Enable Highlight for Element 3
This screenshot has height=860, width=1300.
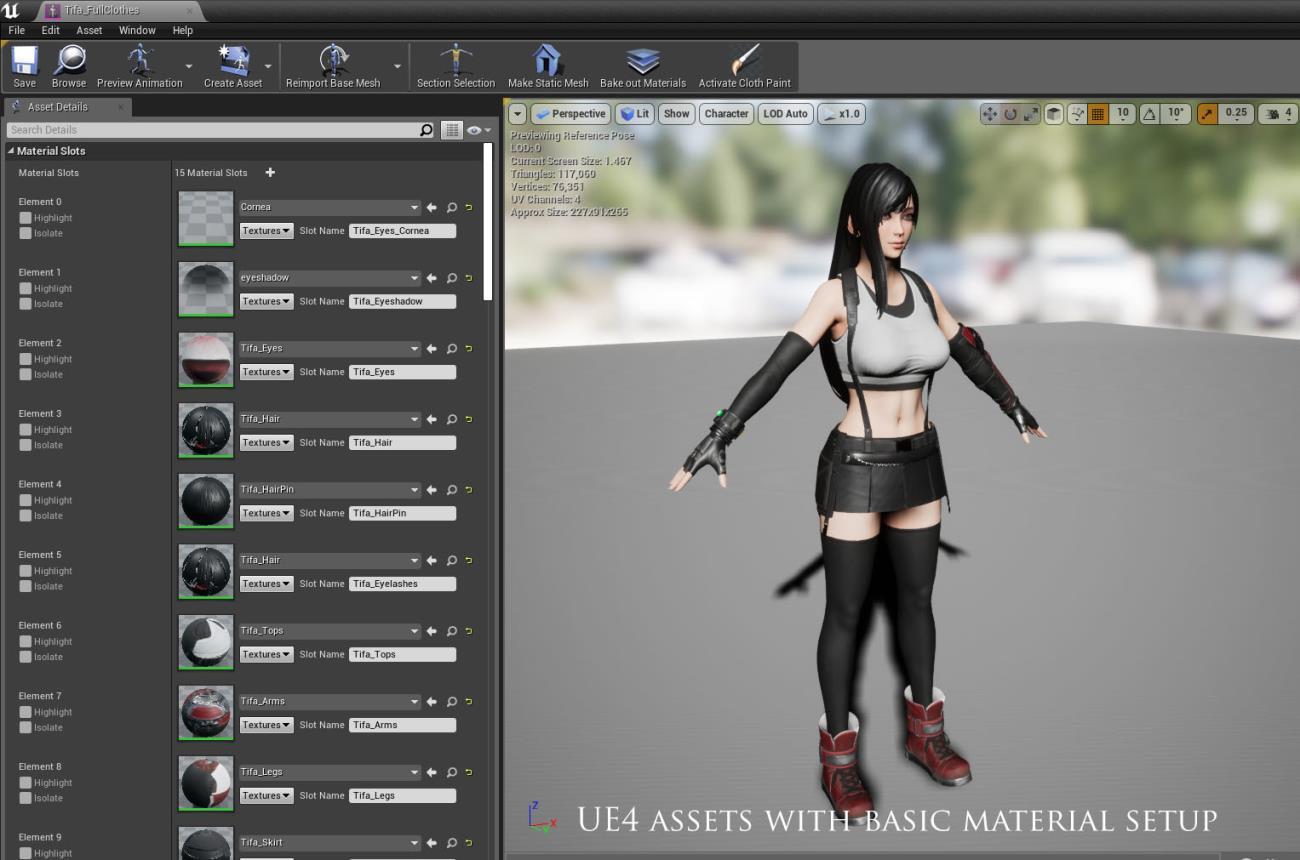pyautogui.click(x=26, y=430)
